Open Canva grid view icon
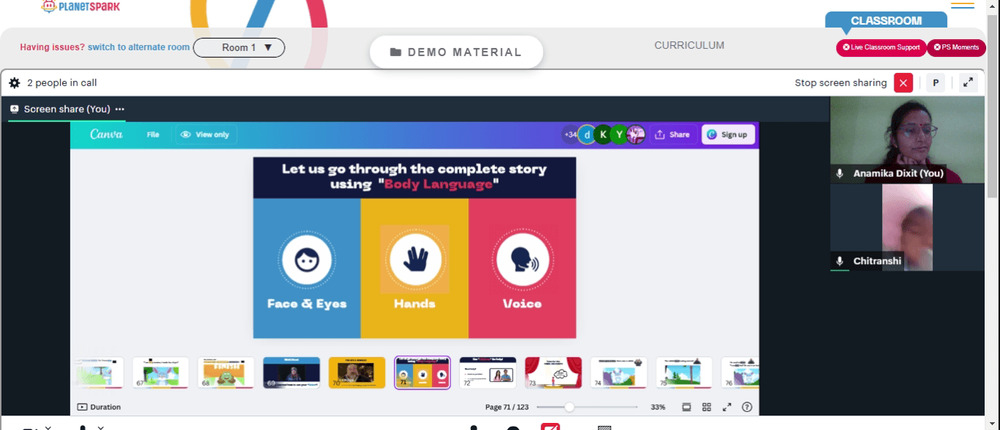The image size is (1000, 430). [707, 407]
